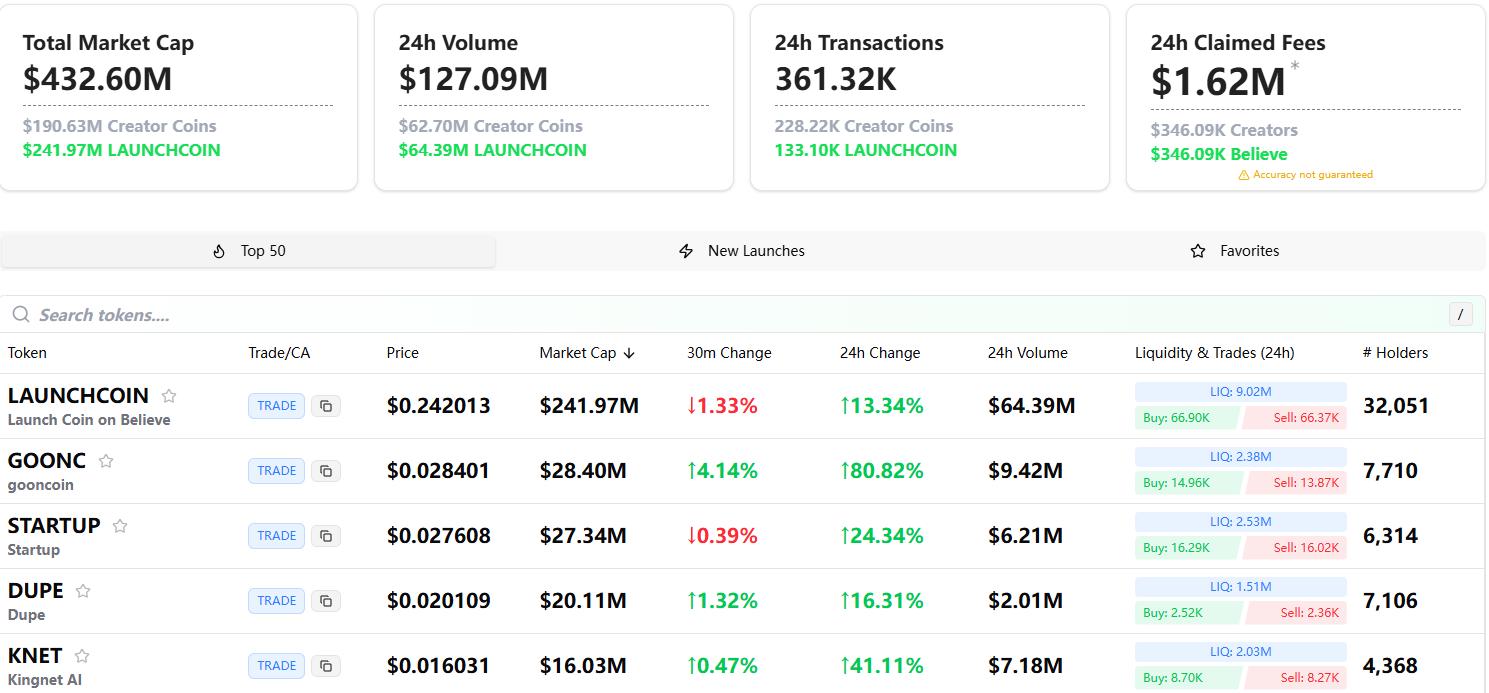Copy LAUNCHCOIN contract address icon
Viewport: 1489px width, 693px height.
[x=326, y=406]
